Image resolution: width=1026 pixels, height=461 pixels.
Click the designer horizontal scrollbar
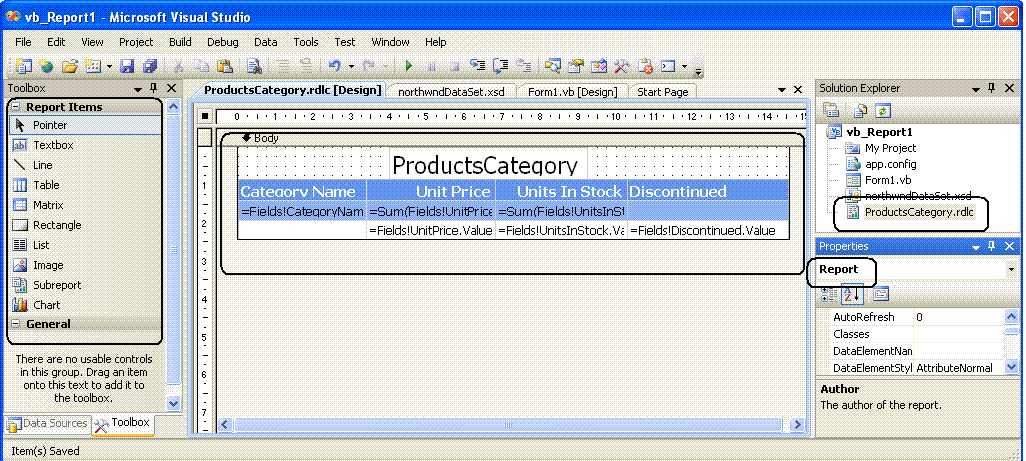(508, 424)
